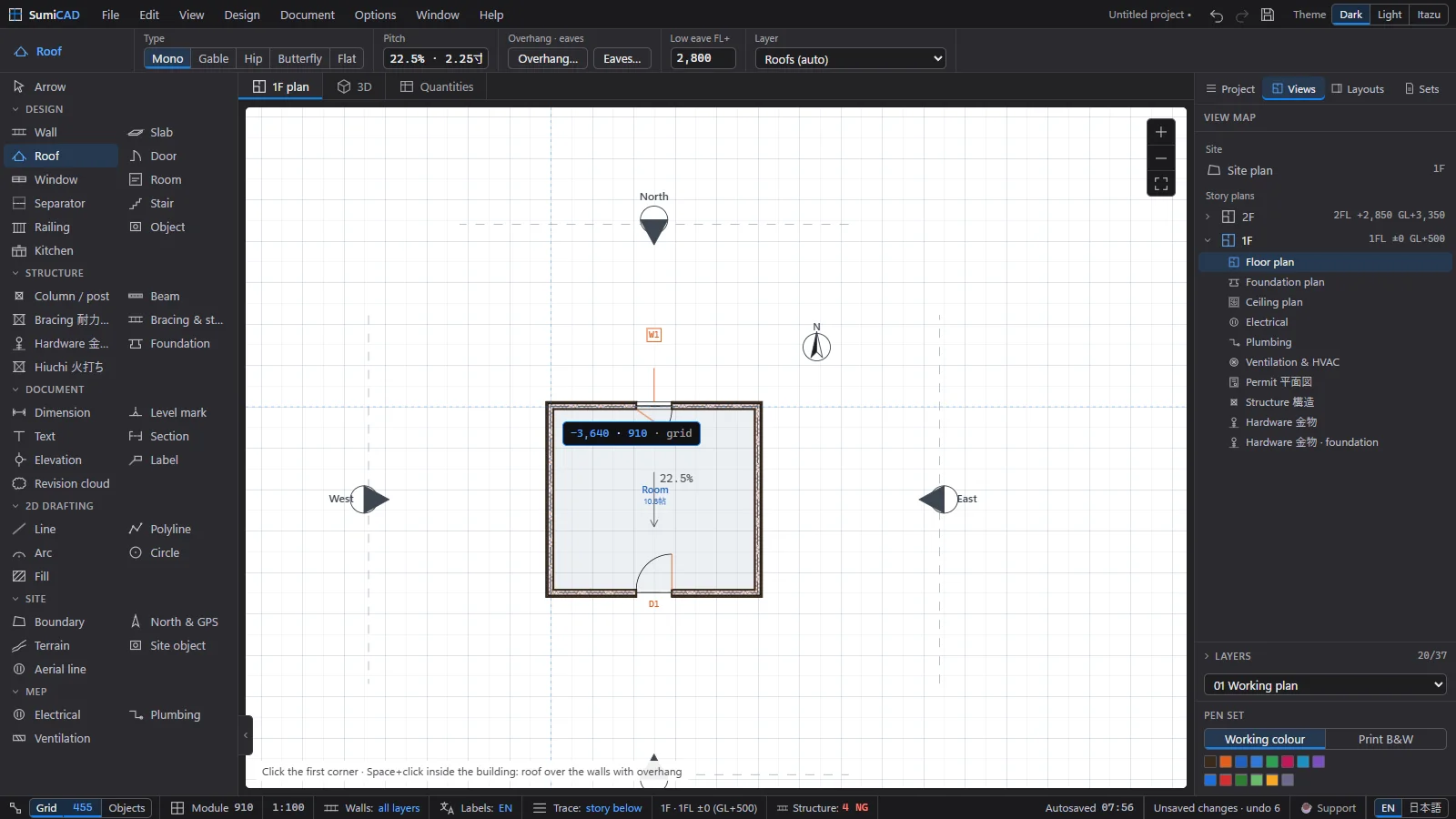Activate the Railing tool

pyautogui.click(x=60, y=227)
